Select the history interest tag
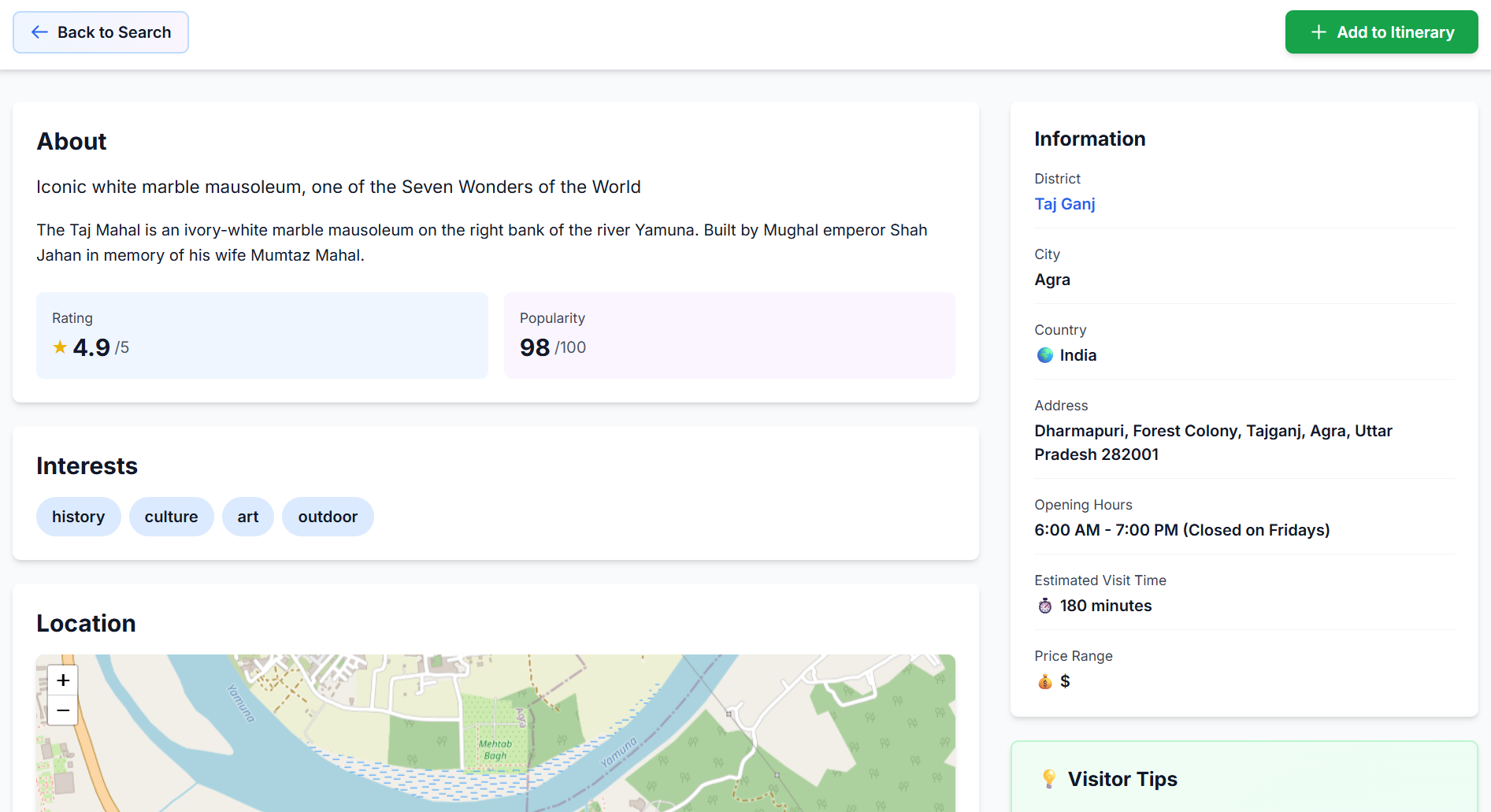The height and width of the screenshot is (812, 1491). 79,517
